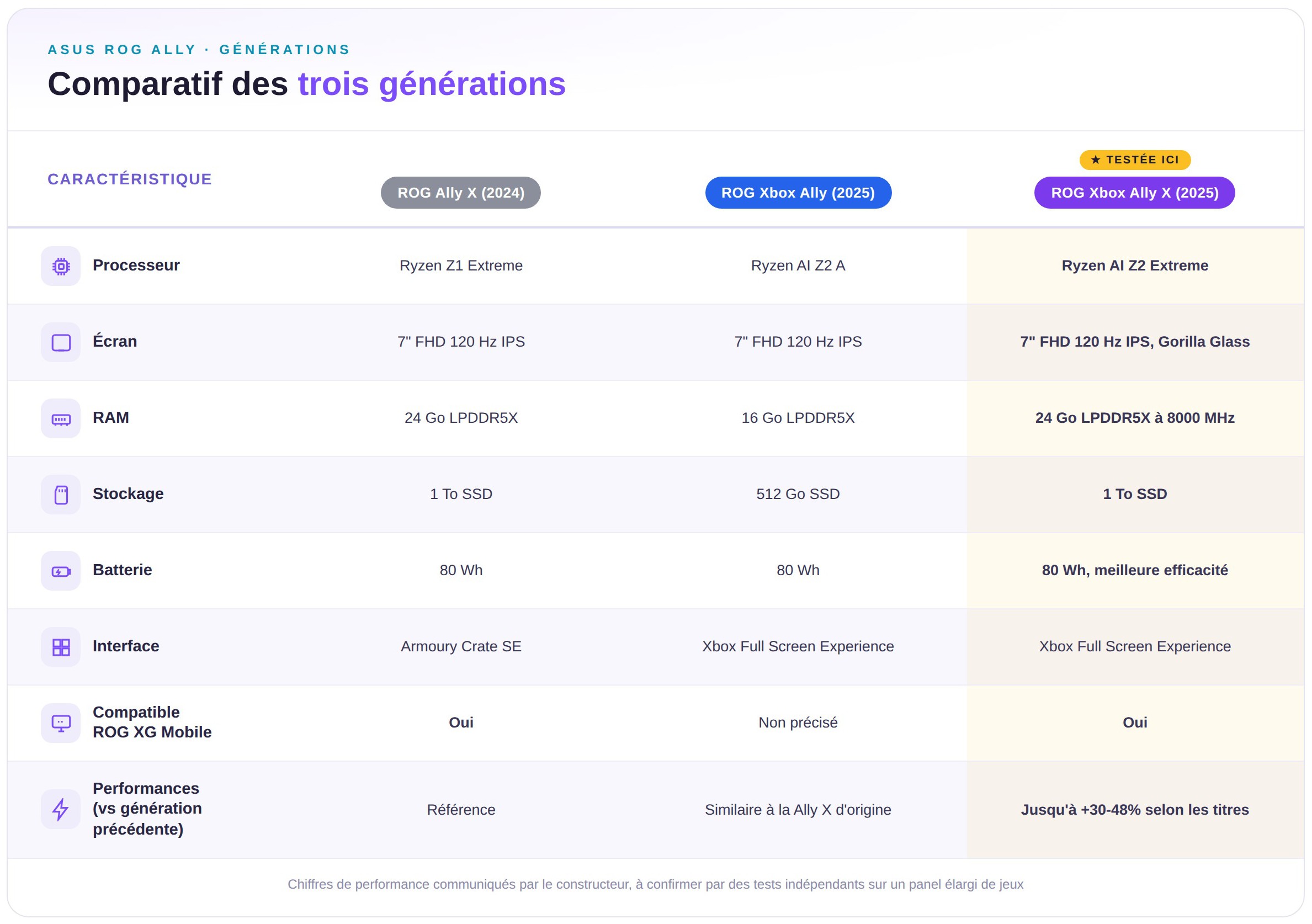Click the Stockage SD card icon
The height and width of the screenshot is (924, 1312).
click(x=61, y=495)
